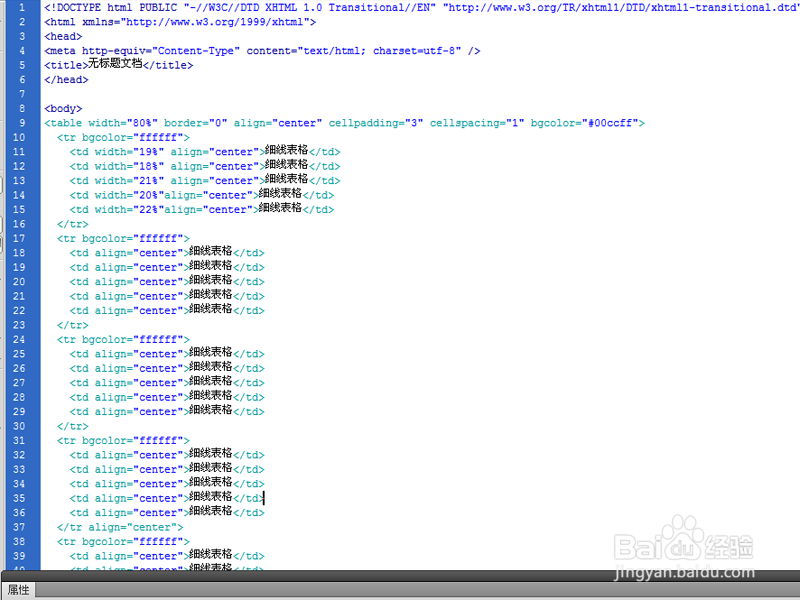Click the td code on line 39

tap(167, 555)
